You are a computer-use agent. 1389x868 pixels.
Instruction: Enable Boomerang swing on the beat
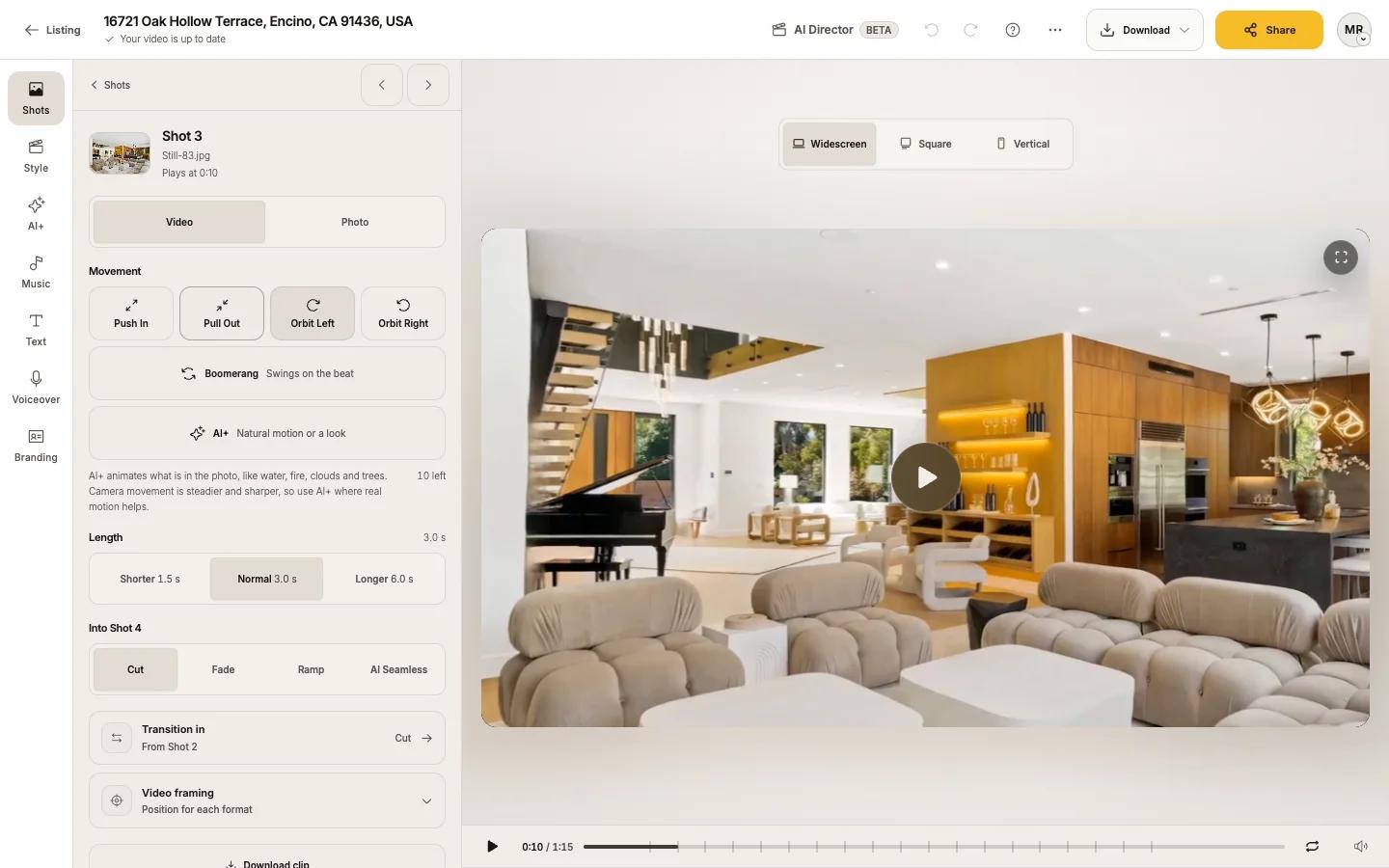[267, 373]
